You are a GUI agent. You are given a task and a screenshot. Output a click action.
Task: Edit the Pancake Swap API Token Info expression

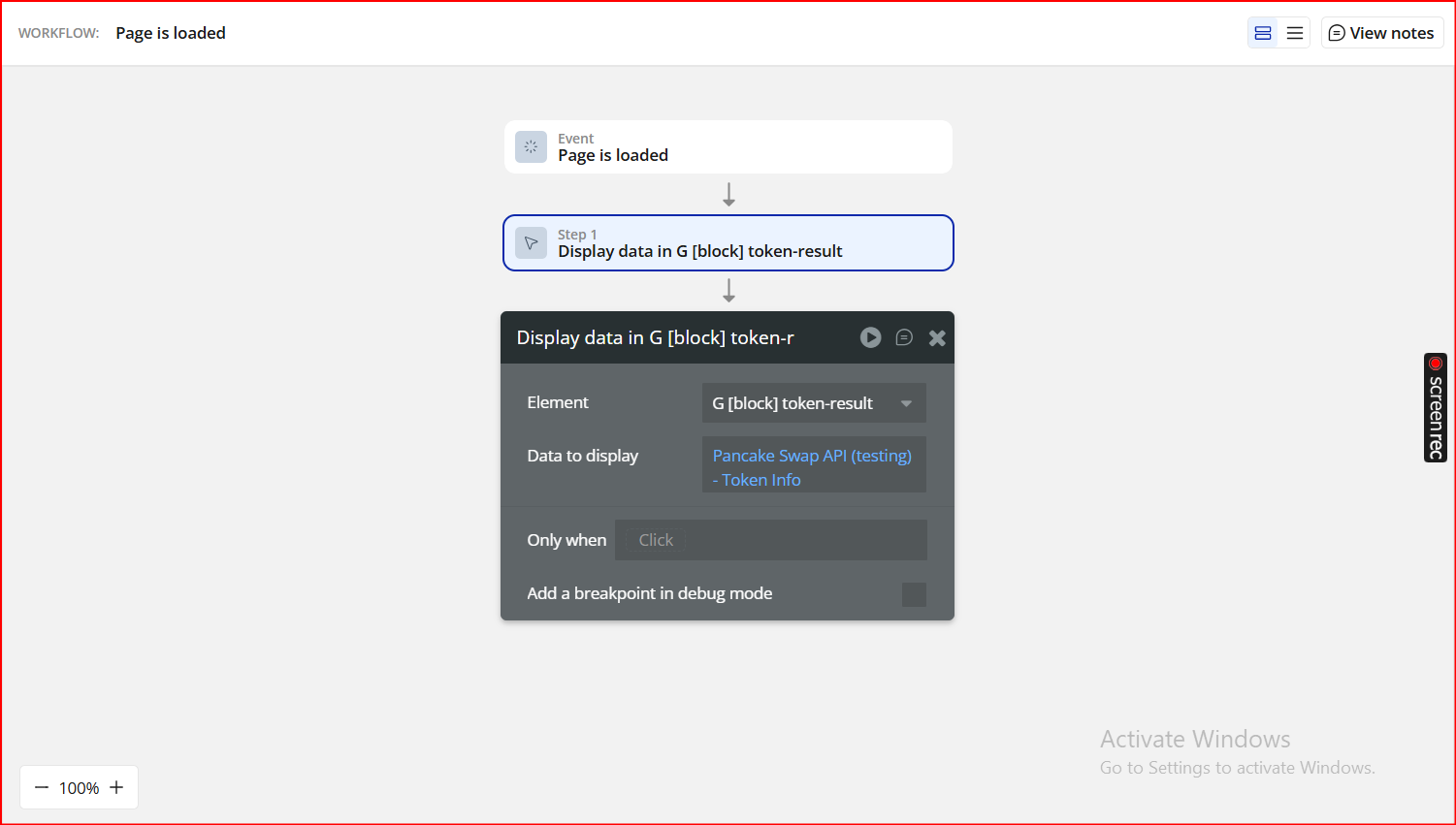click(812, 467)
